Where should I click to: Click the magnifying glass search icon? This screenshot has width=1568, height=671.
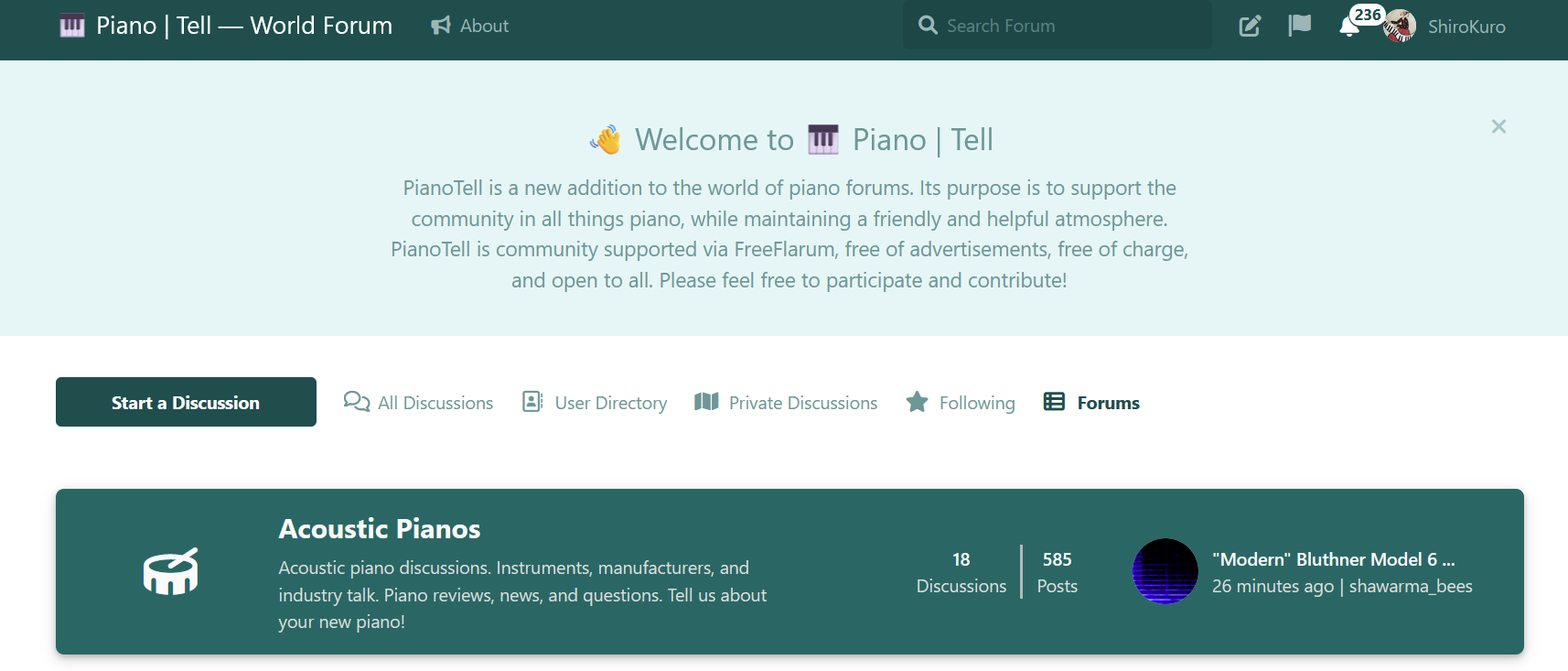[x=928, y=26]
